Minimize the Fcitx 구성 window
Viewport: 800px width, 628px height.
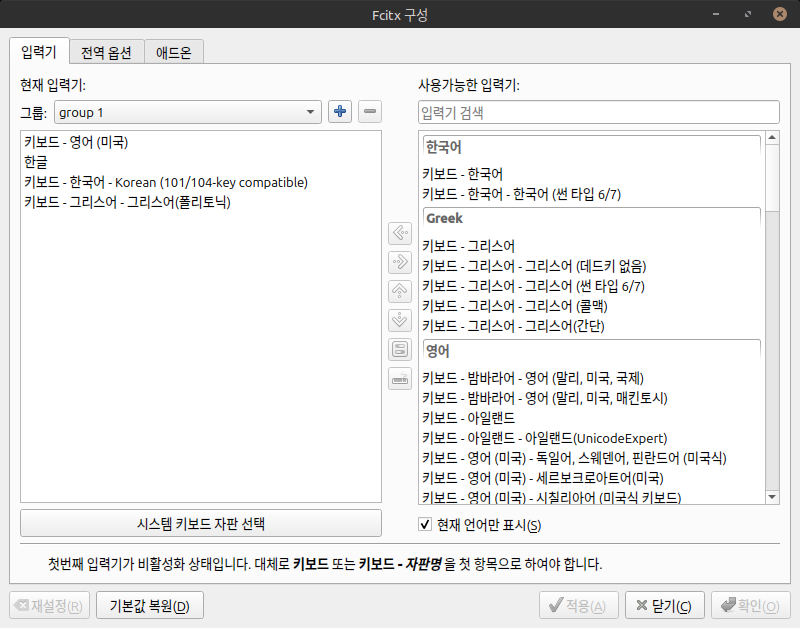716,14
